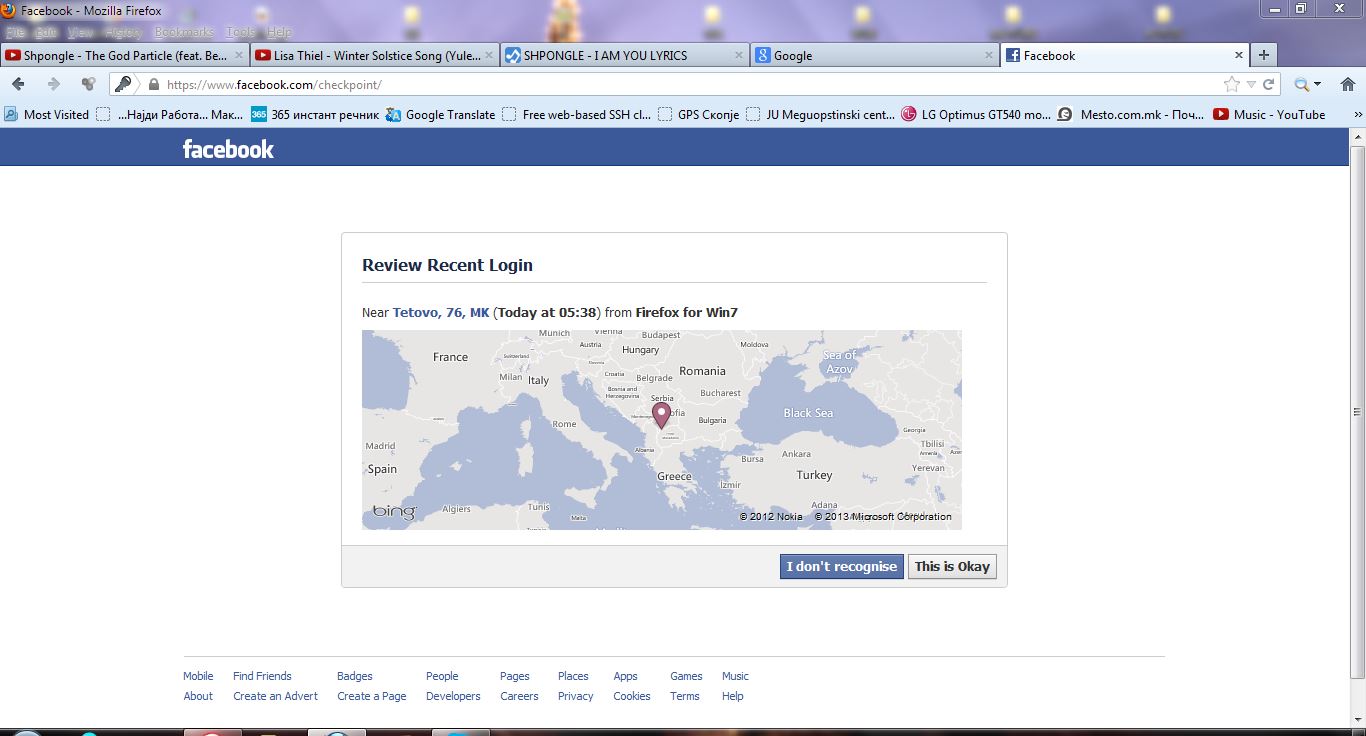
Task: Switch to the Google tab
Action: tap(873, 55)
